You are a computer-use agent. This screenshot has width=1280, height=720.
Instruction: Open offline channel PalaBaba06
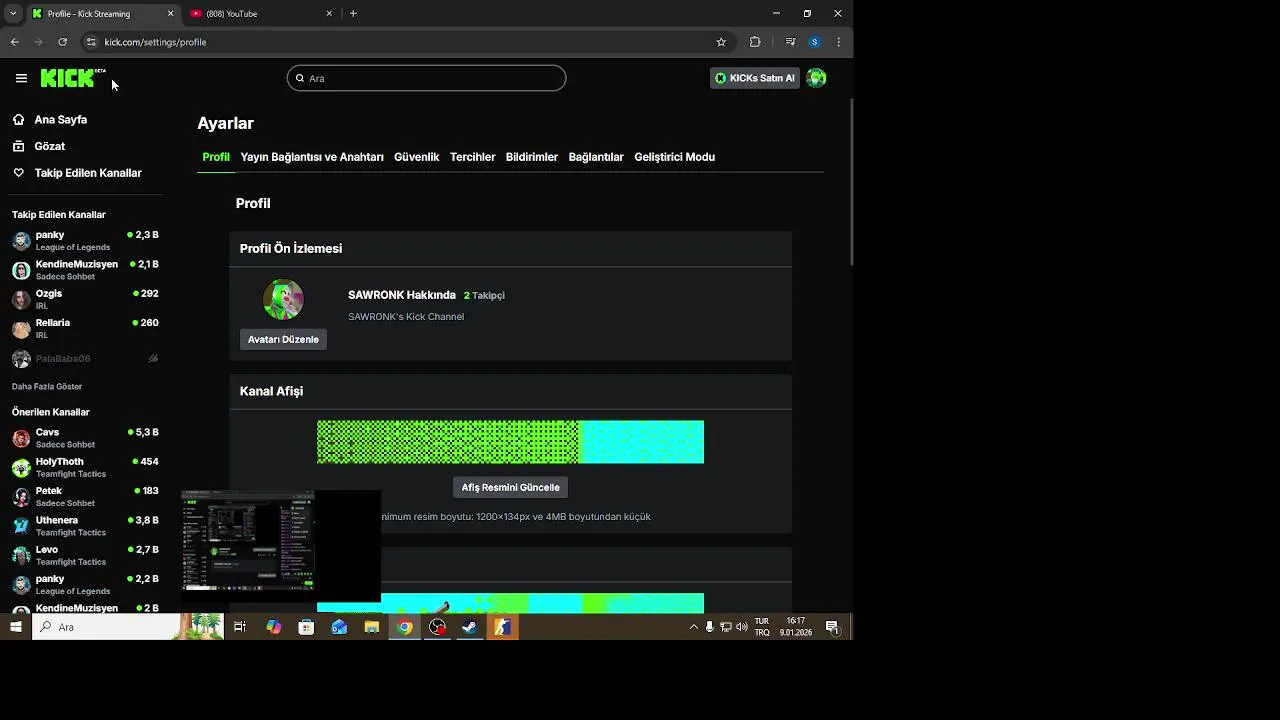85,358
